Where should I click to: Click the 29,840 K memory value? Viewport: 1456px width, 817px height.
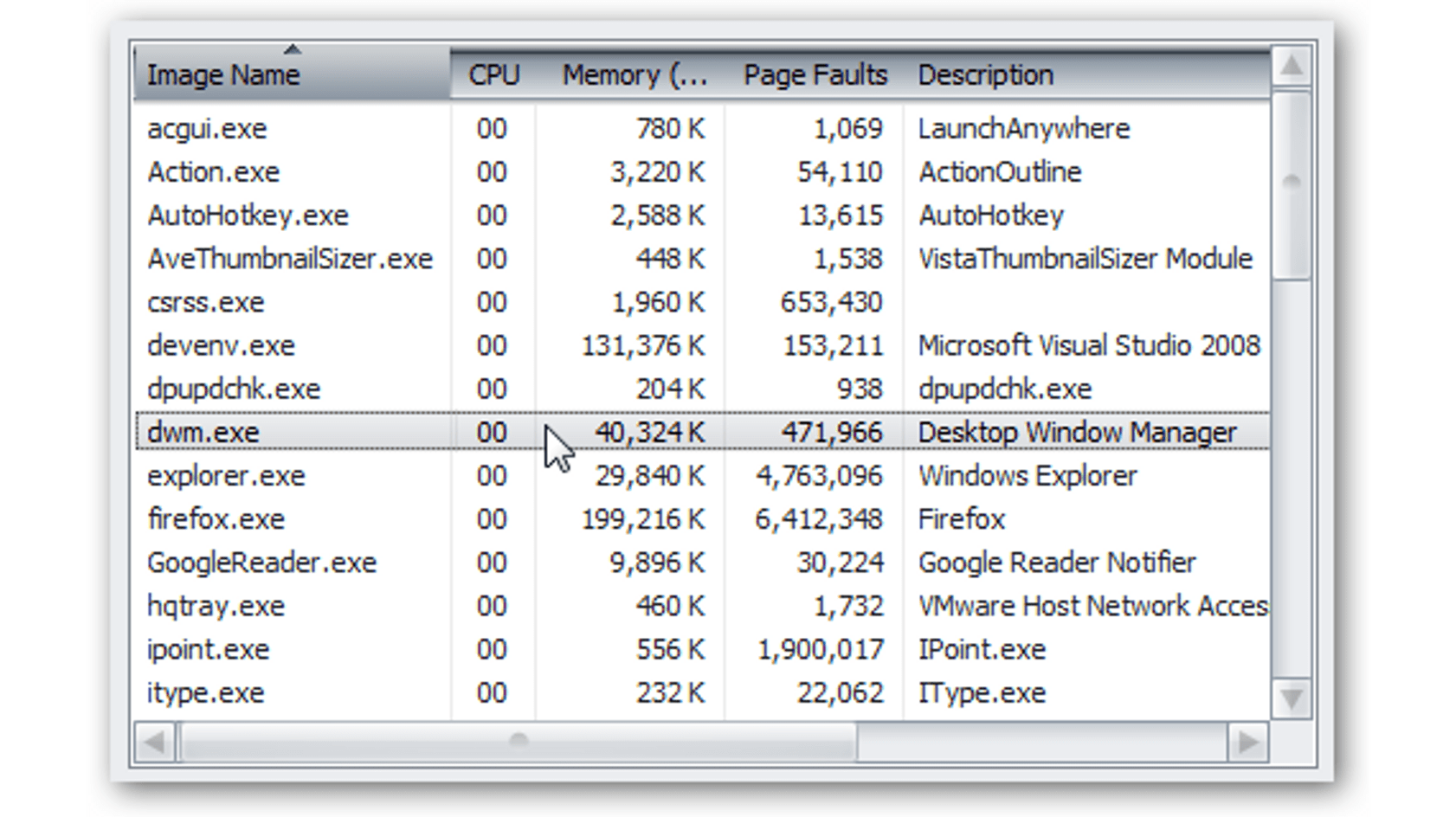pyautogui.click(x=650, y=475)
